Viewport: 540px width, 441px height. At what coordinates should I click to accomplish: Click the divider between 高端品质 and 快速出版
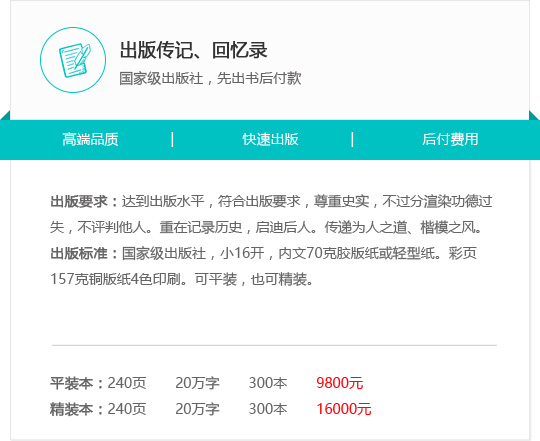[x=172, y=139]
